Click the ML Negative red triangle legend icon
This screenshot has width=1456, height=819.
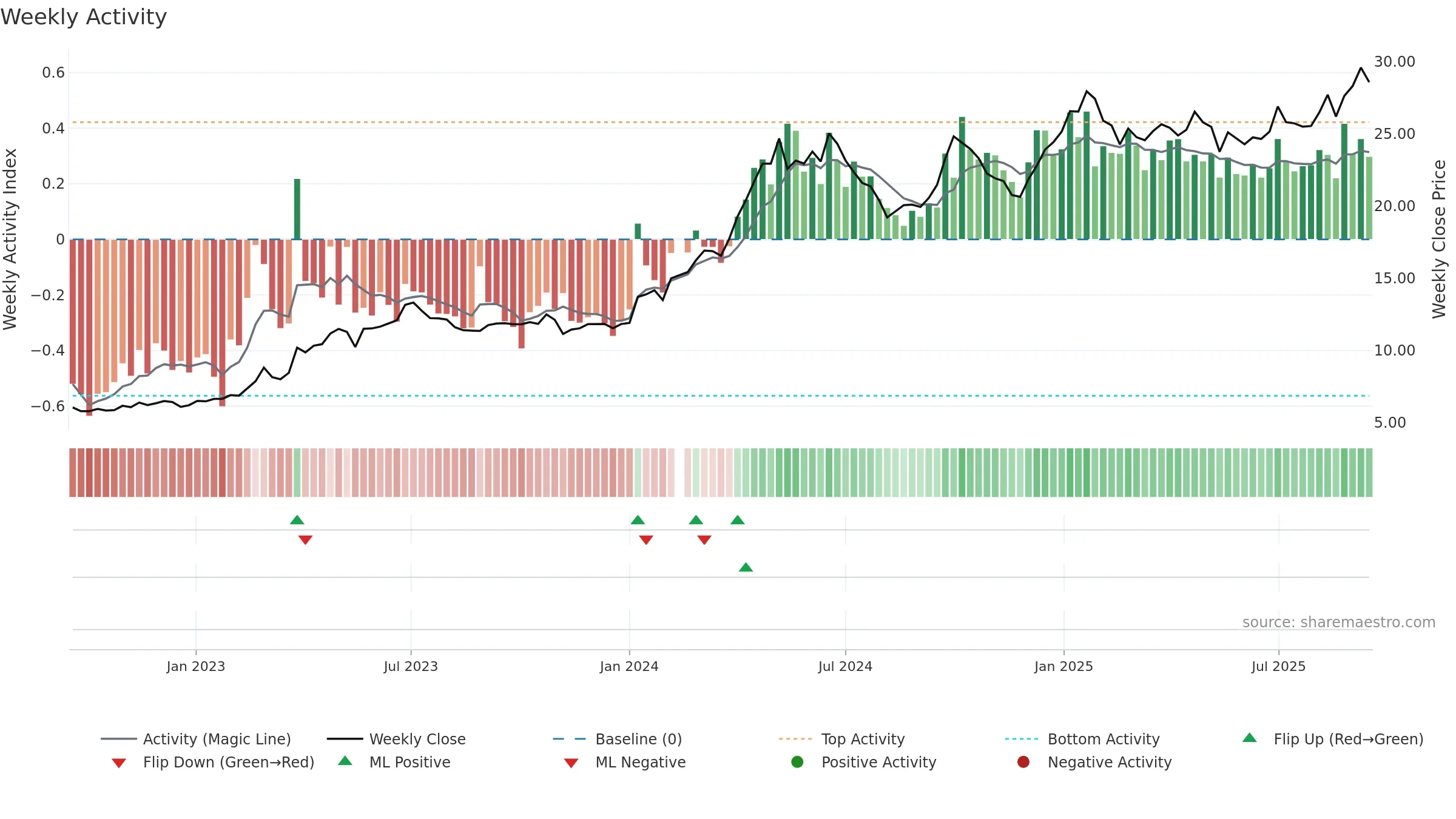(571, 763)
